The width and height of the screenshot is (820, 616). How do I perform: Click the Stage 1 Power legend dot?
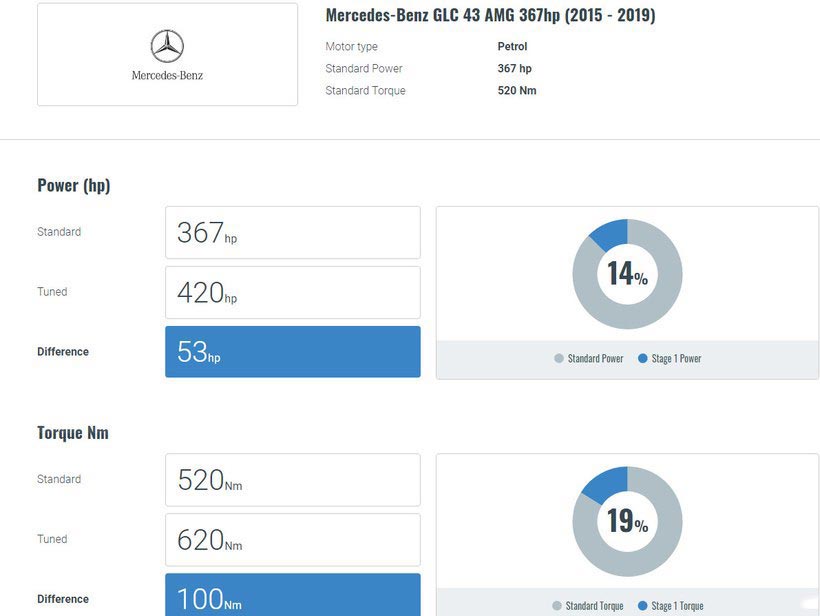pyautogui.click(x=643, y=358)
